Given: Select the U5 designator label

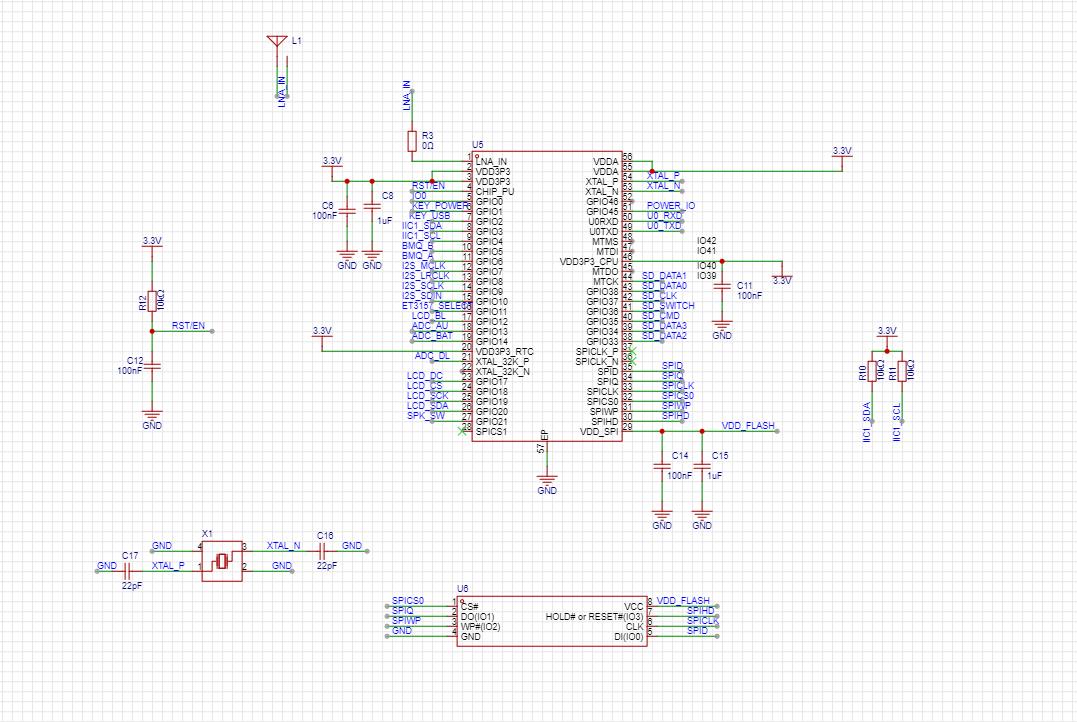Looking at the screenshot, I should [x=477, y=145].
